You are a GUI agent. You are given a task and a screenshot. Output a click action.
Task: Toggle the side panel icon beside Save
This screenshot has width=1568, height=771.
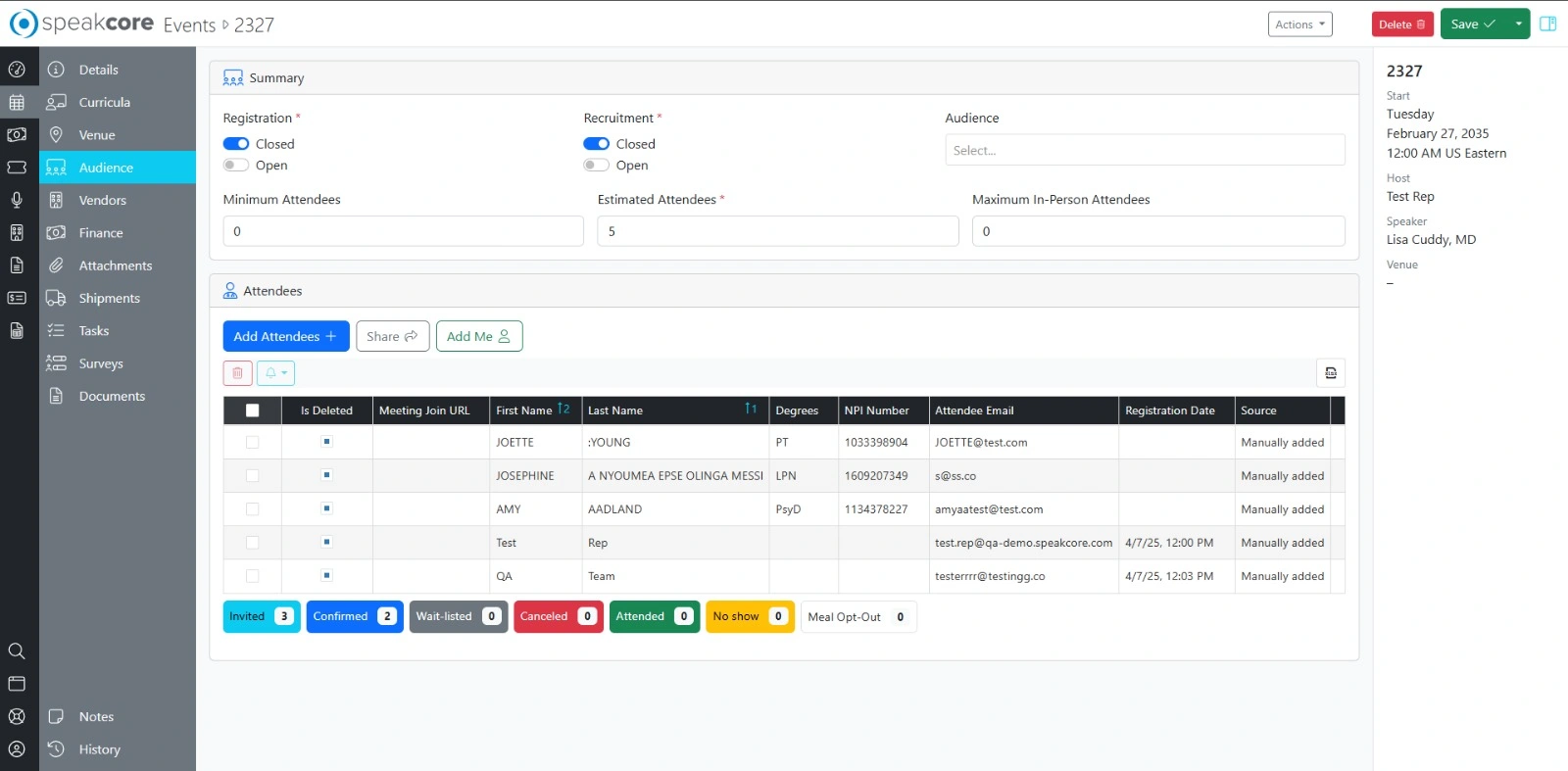pos(1548,24)
